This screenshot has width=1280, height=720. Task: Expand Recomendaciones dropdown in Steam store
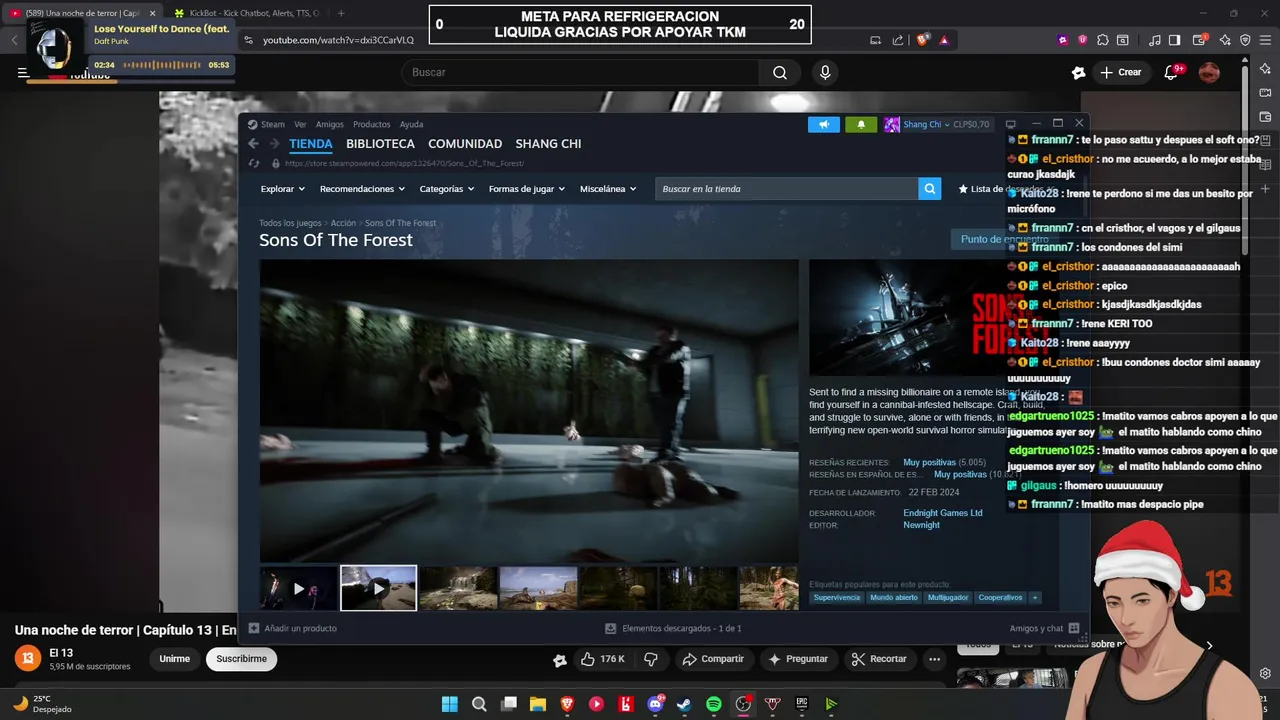[x=362, y=189]
